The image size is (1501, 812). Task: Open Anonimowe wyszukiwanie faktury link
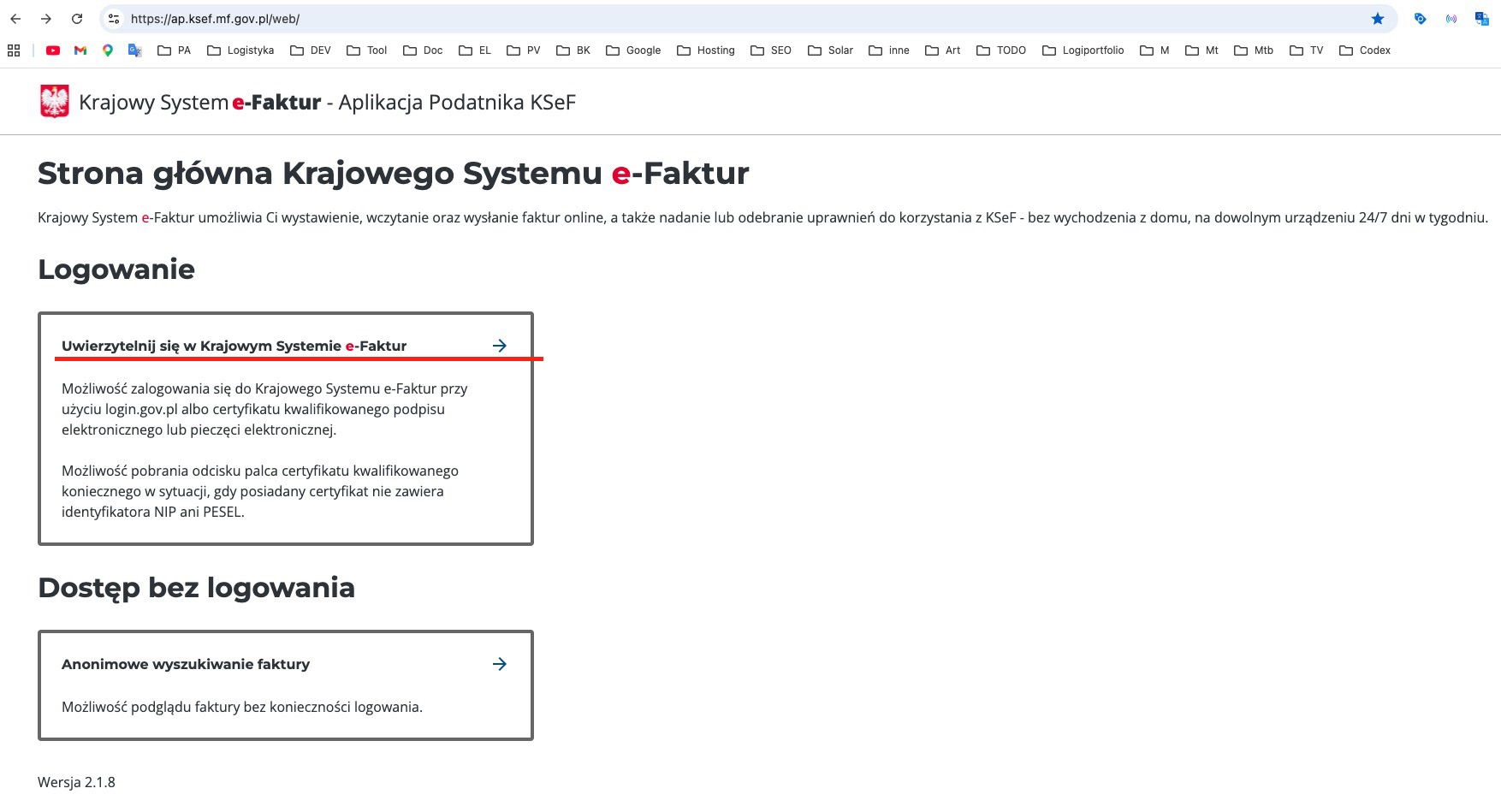click(186, 664)
